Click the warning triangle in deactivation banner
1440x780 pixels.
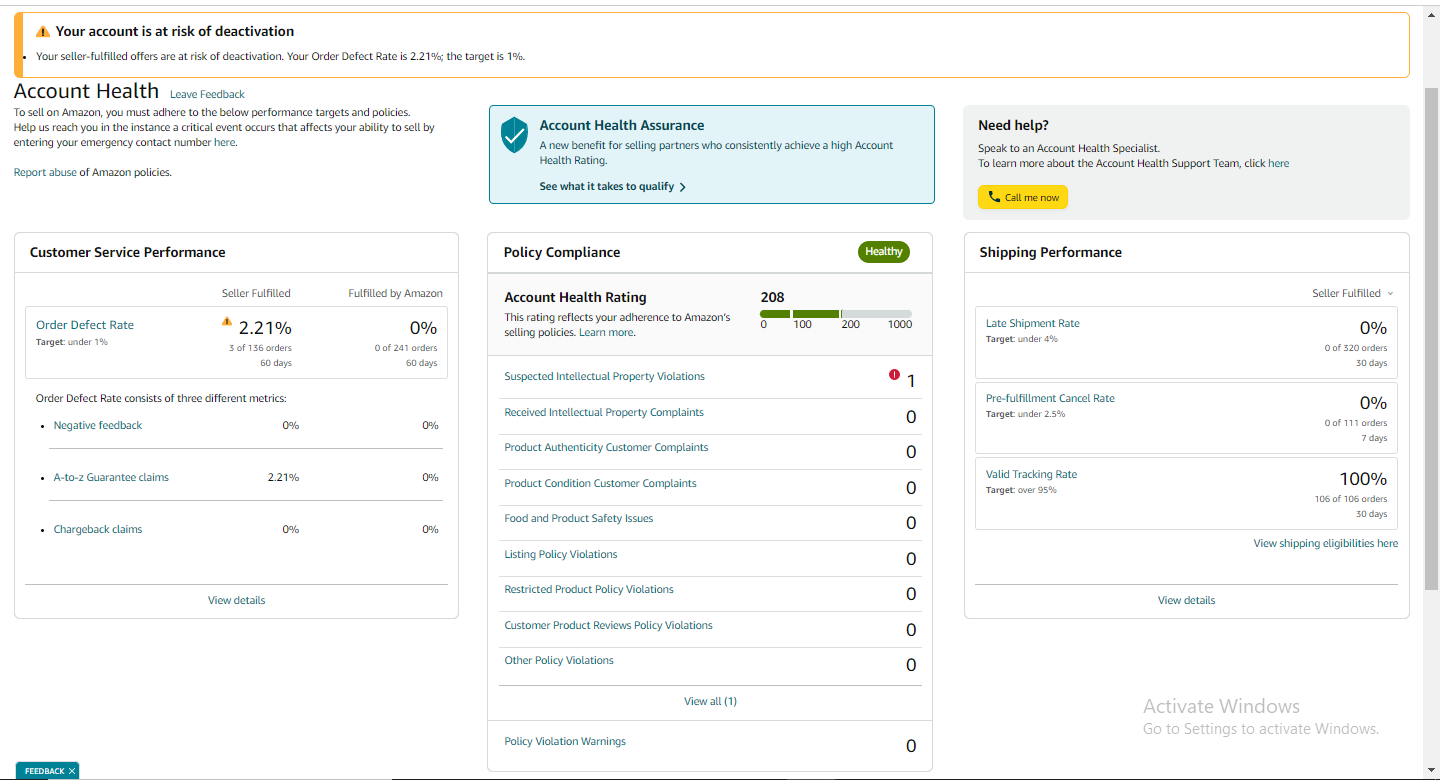[42, 32]
